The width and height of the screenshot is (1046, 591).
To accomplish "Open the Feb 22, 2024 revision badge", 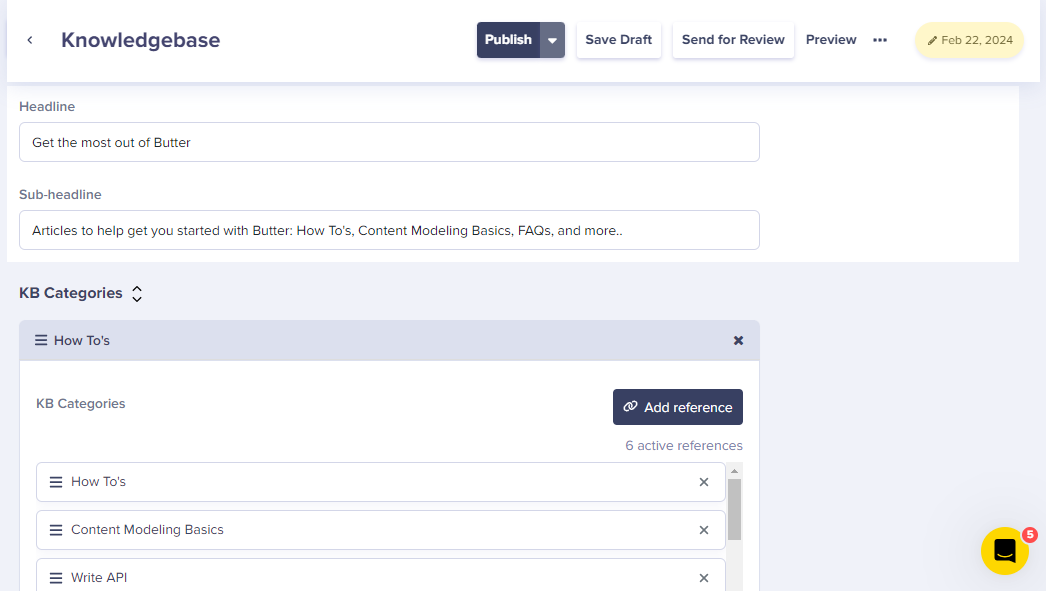I will [969, 40].
